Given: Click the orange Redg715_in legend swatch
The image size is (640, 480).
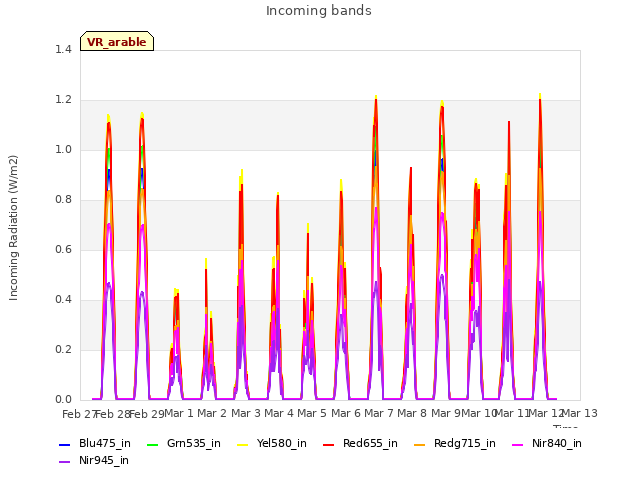Looking at the screenshot, I should (420, 444).
